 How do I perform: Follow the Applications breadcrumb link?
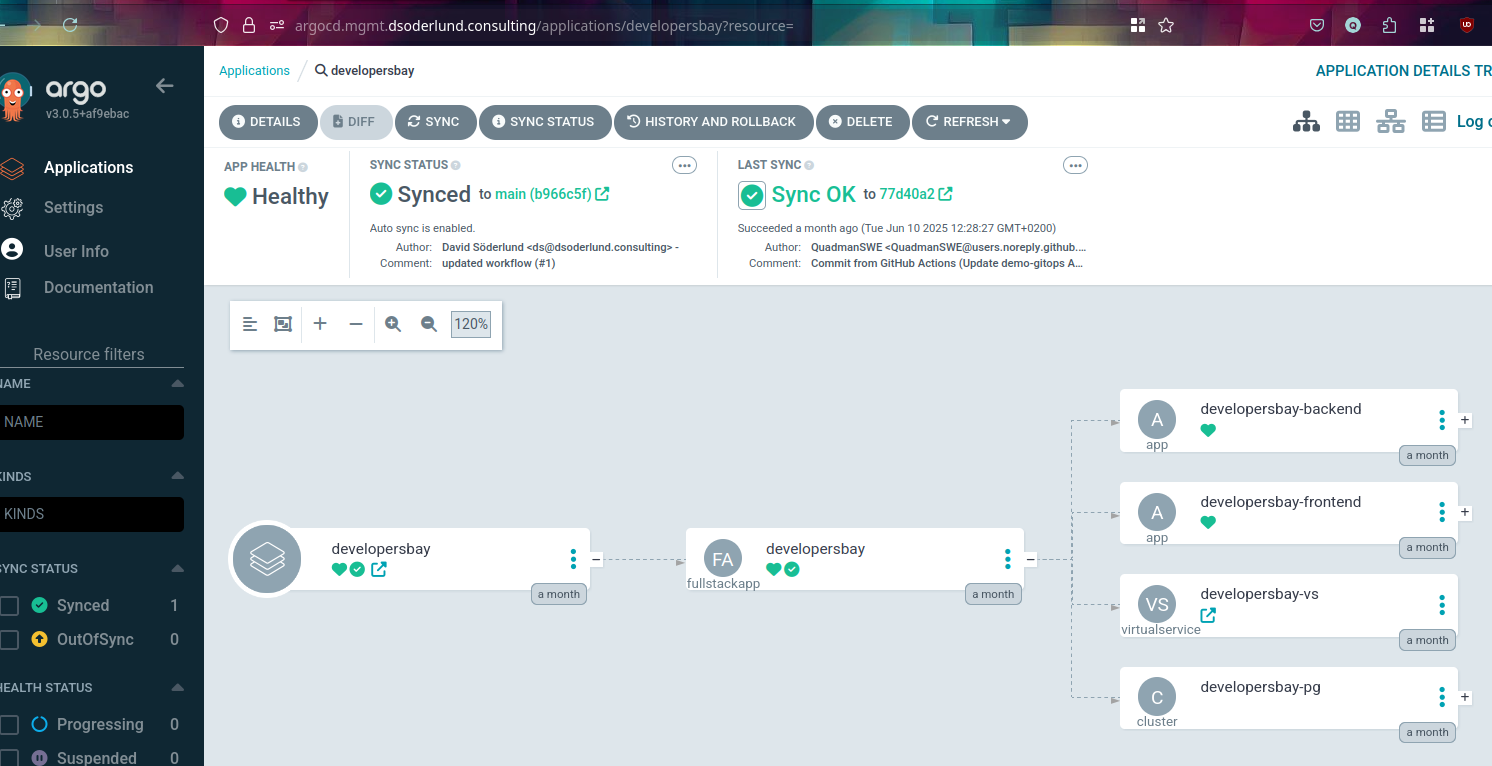[254, 71]
